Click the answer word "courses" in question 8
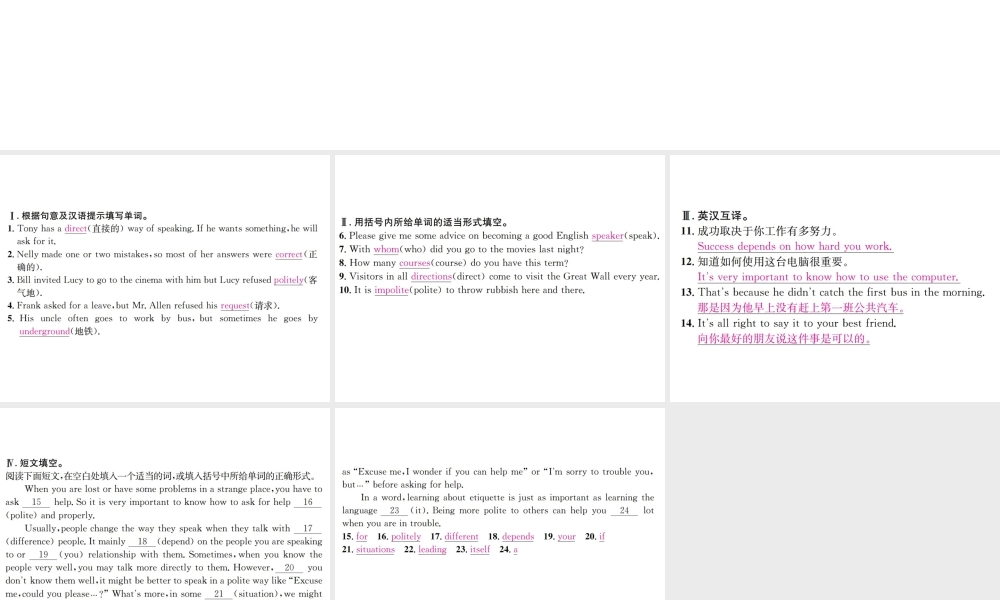 coord(415,263)
